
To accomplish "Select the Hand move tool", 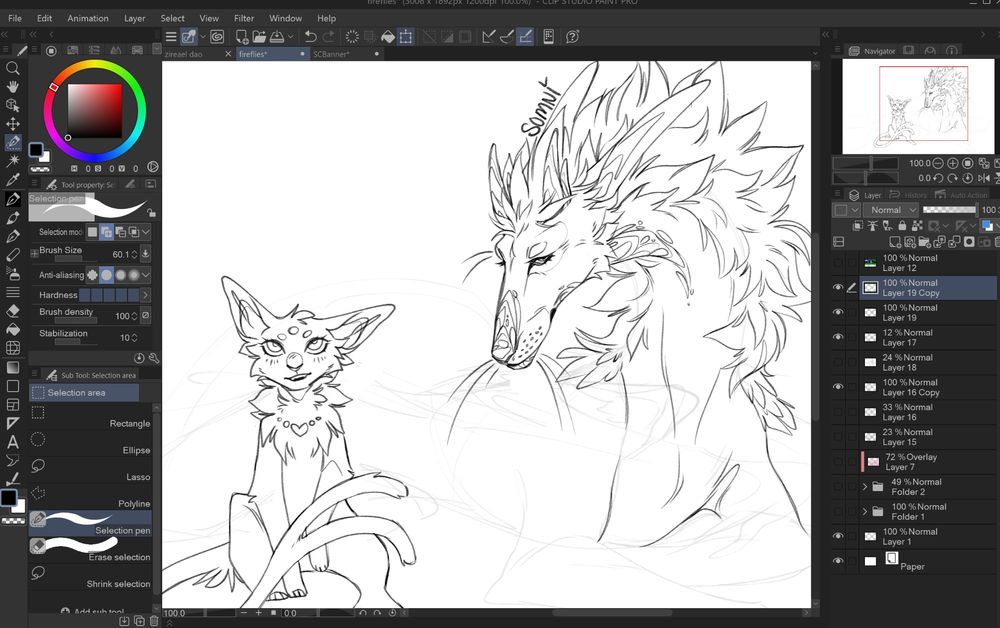I will pos(12,87).
